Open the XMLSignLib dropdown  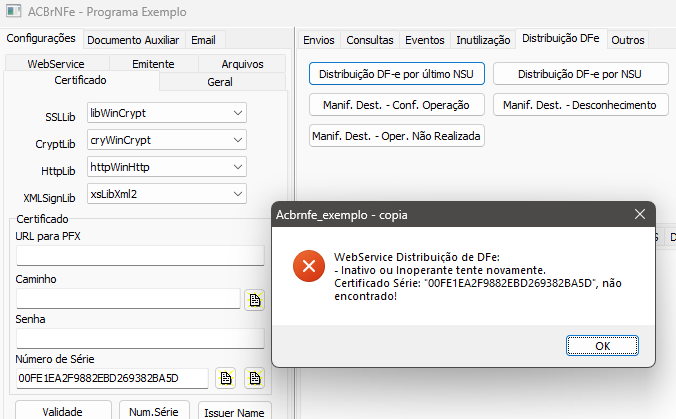[238, 194]
